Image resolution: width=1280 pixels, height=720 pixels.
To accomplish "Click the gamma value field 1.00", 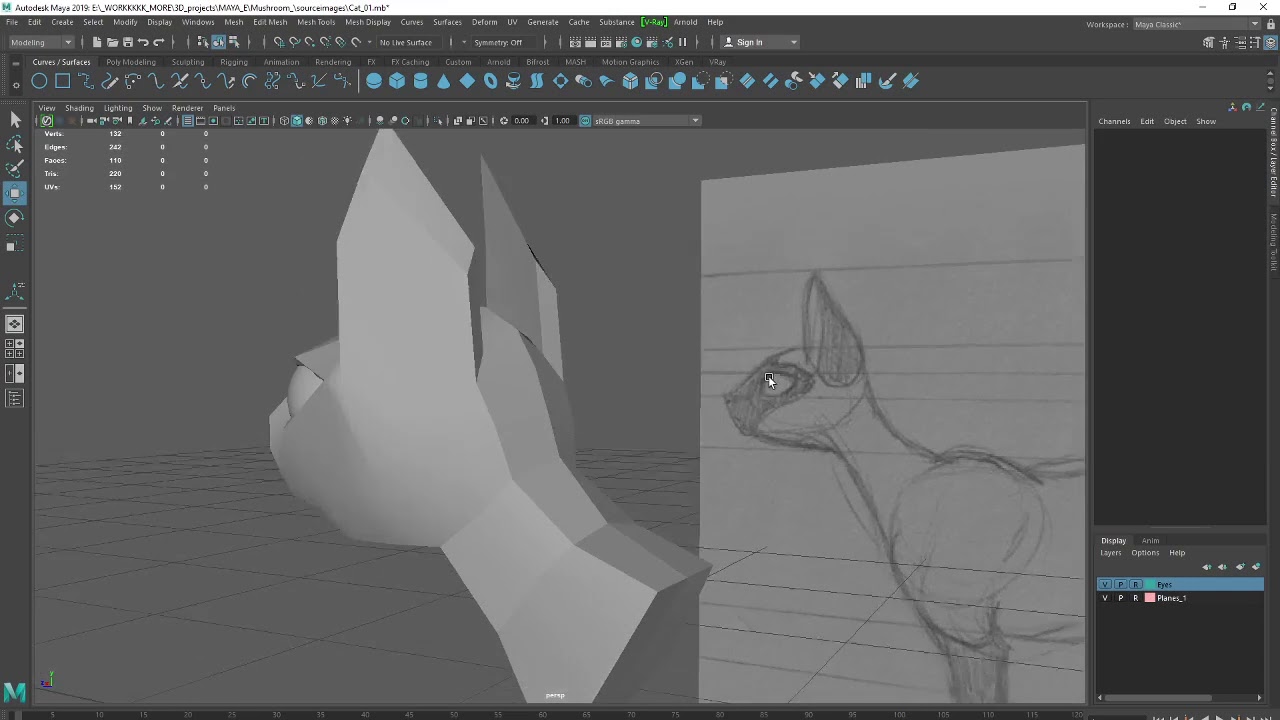I will tap(562, 121).
